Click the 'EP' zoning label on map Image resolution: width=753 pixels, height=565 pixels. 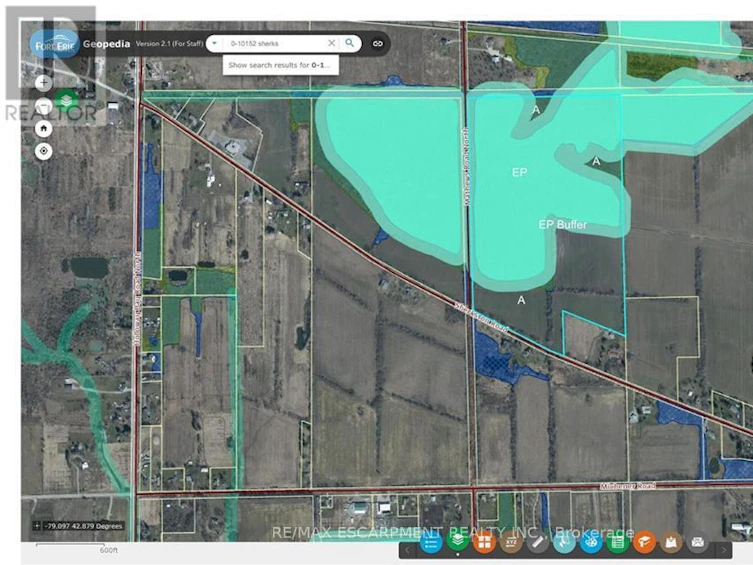520,172
